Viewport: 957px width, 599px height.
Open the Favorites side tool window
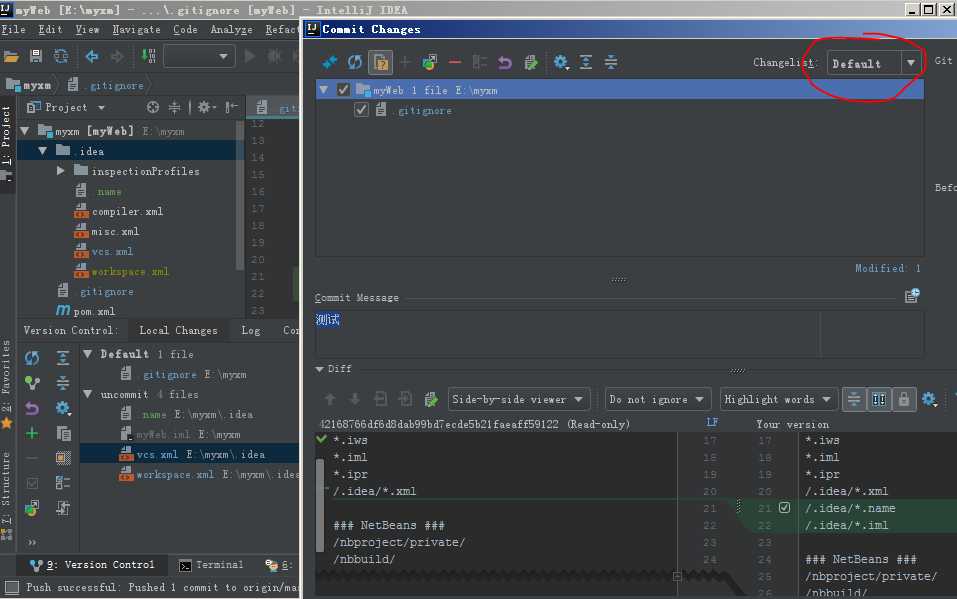pos(6,385)
